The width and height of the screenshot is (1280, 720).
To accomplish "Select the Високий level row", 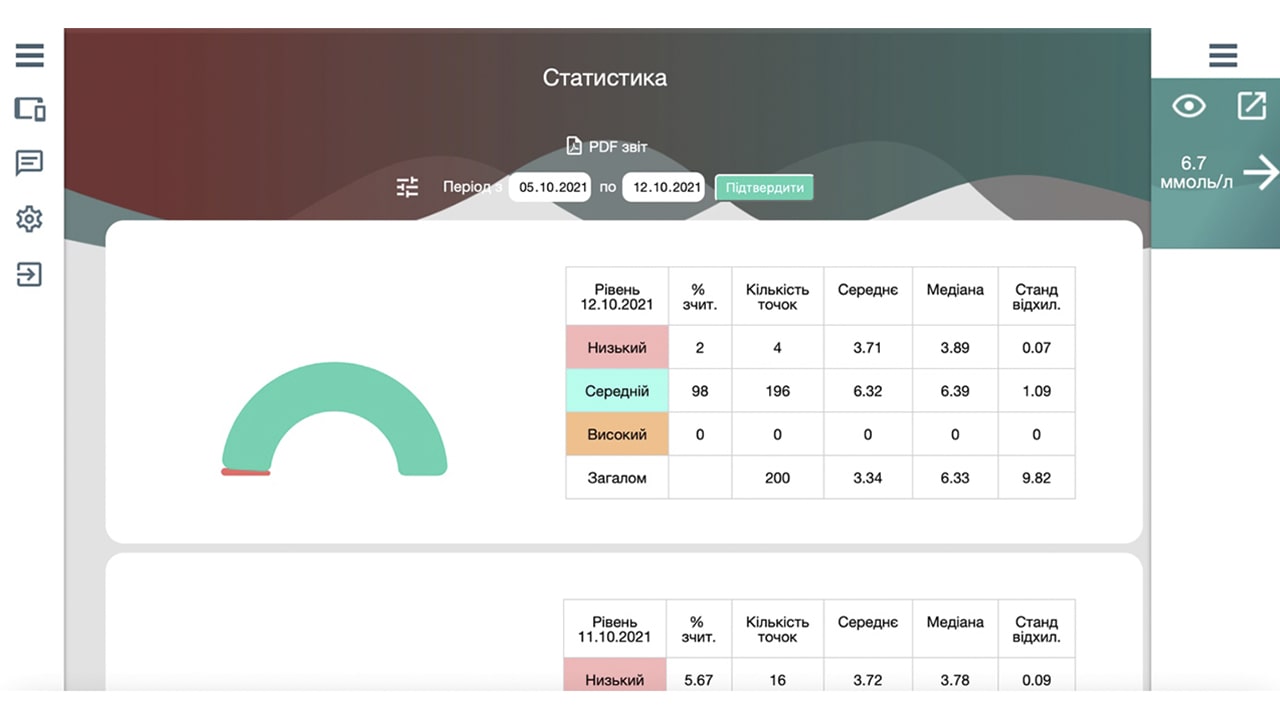I will tap(616, 434).
